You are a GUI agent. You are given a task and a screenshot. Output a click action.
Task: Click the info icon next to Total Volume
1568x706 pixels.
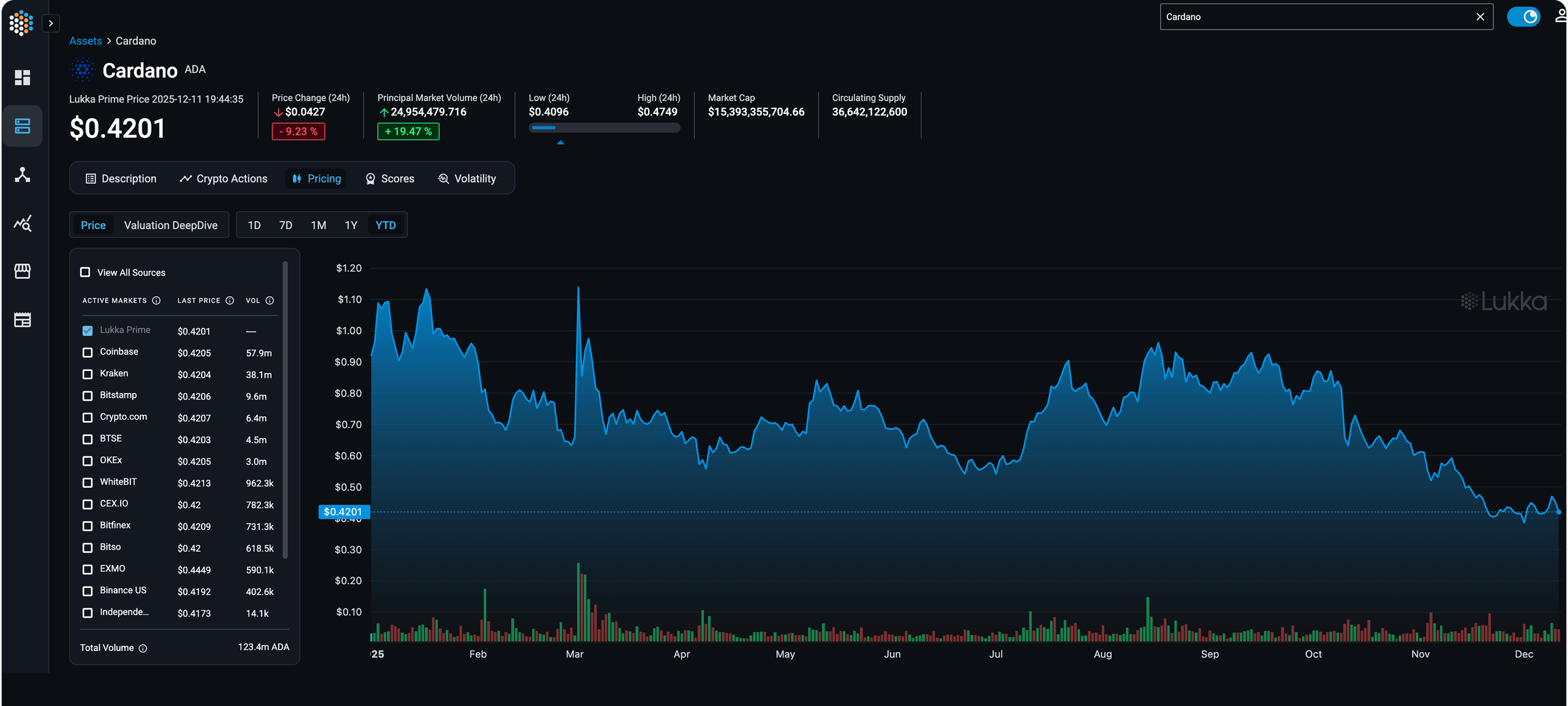(143, 648)
